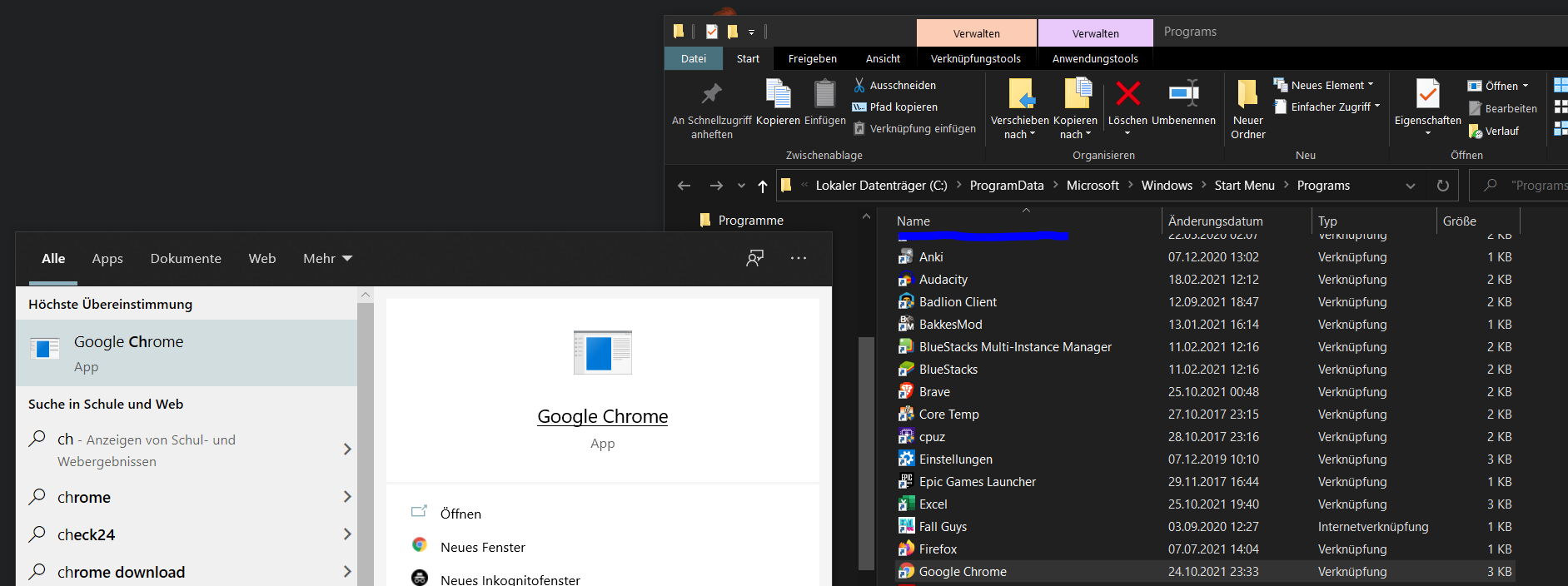Click Bearbeiten in the ribbon
Screen dimensions: 1568x586
coord(1502,109)
